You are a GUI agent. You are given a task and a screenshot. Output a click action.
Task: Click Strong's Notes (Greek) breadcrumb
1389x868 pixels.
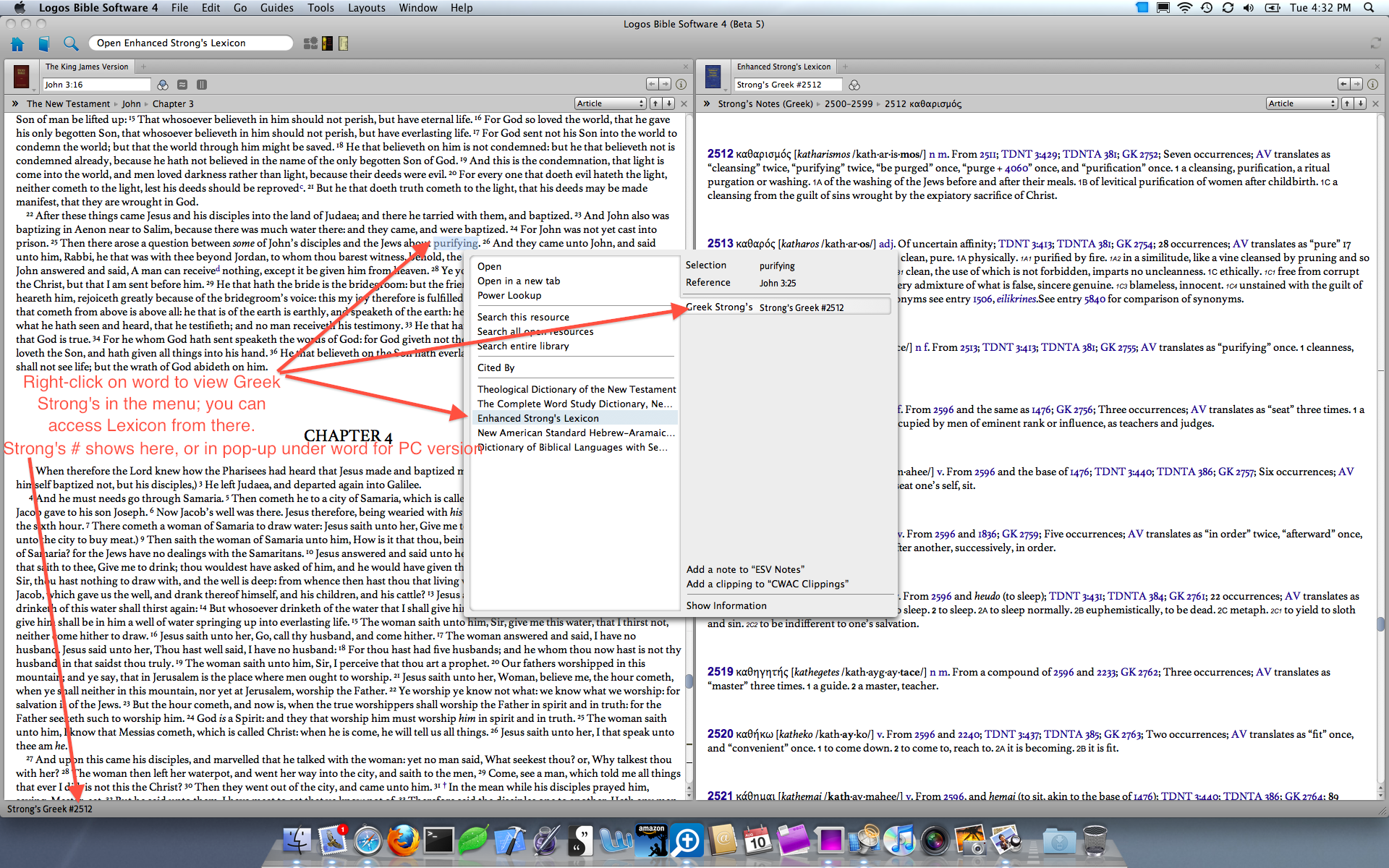(x=765, y=103)
